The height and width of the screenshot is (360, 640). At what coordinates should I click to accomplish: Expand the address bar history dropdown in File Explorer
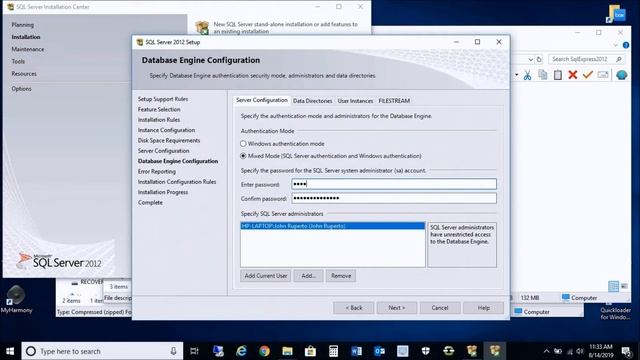tap(530, 59)
